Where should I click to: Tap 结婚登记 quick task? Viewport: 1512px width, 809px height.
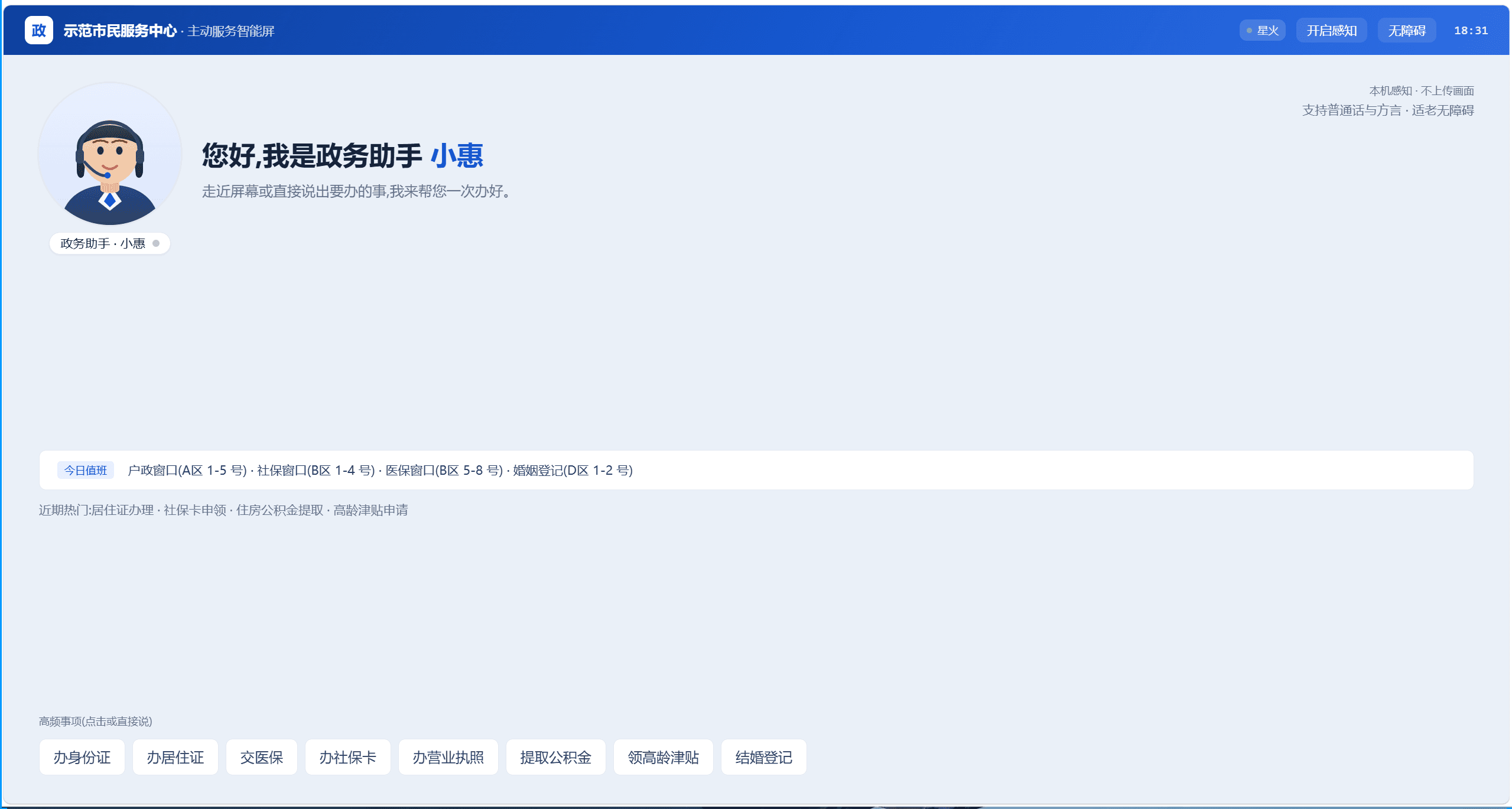coord(764,757)
